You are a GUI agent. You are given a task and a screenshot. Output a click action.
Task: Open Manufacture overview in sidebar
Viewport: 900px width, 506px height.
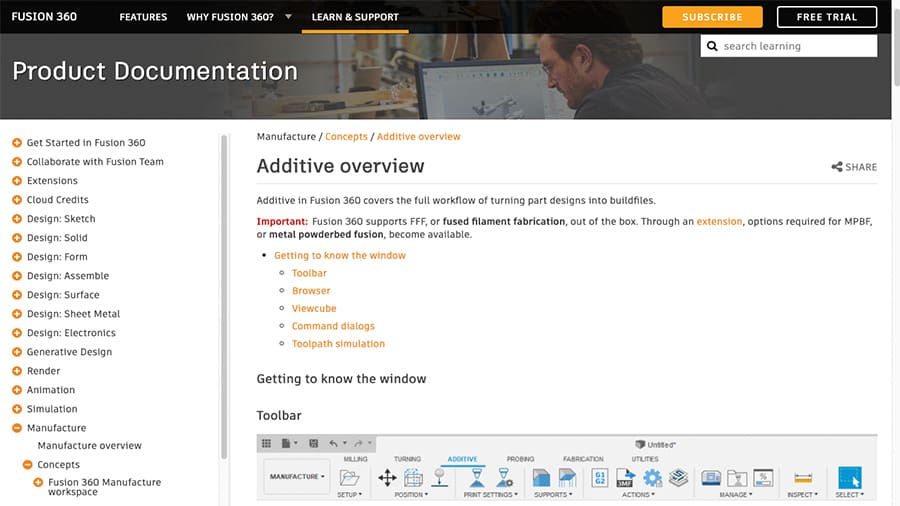click(90, 446)
